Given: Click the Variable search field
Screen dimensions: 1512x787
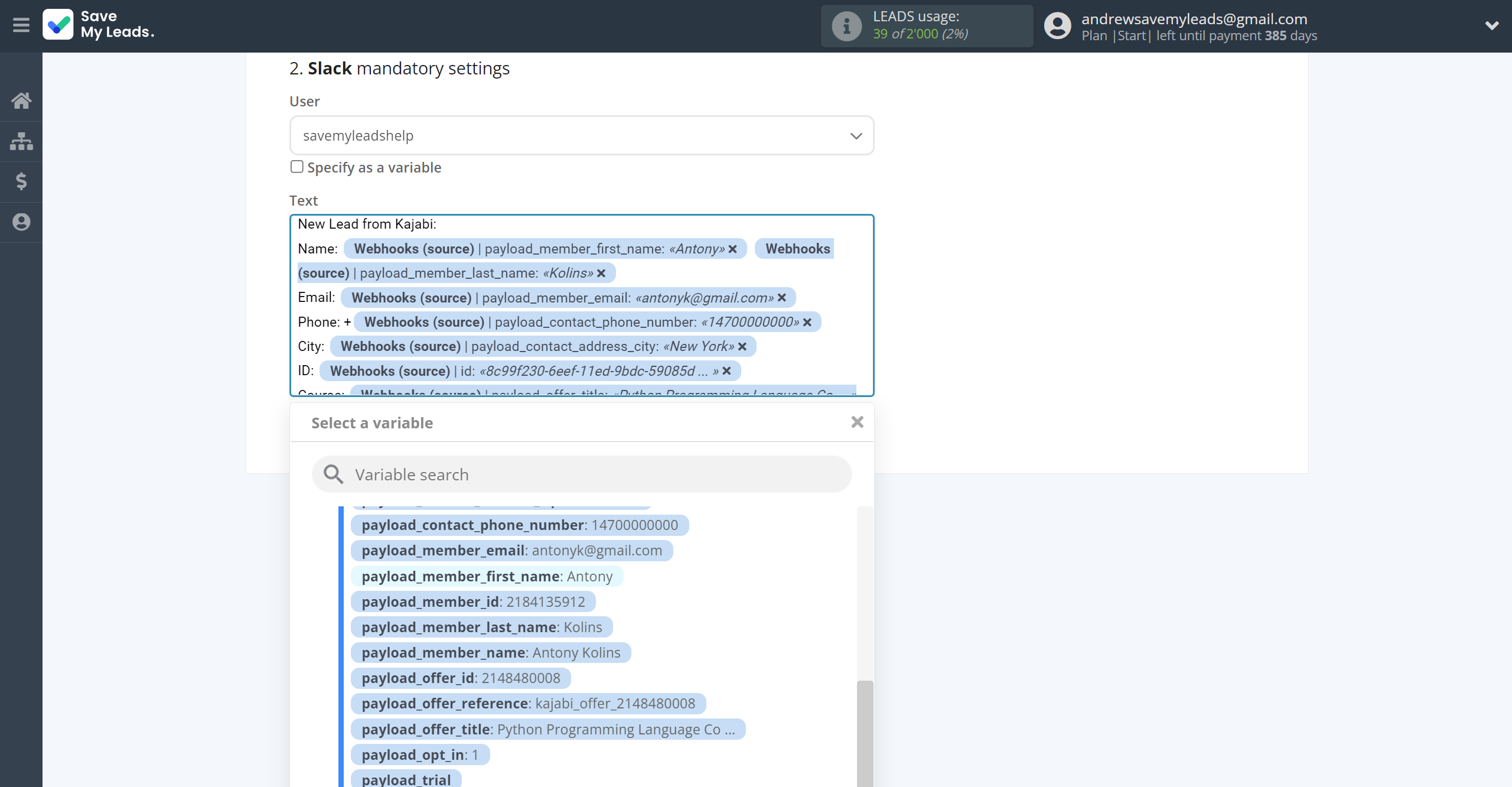Looking at the screenshot, I should pyautogui.click(x=582, y=474).
